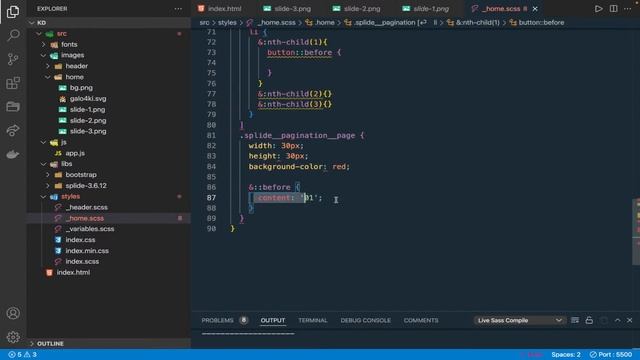This screenshot has width=640, height=360.
Task: Switch to slide-2.png editor tab
Action: [x=357, y=9]
